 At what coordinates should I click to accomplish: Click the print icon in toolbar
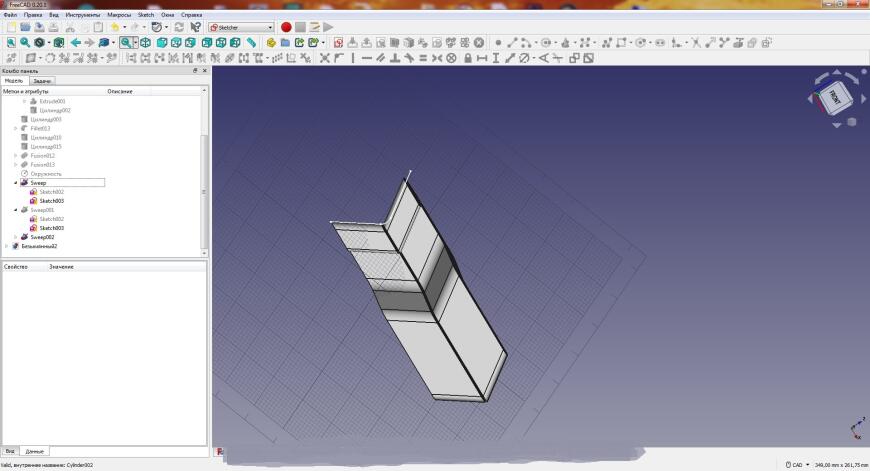(54, 27)
